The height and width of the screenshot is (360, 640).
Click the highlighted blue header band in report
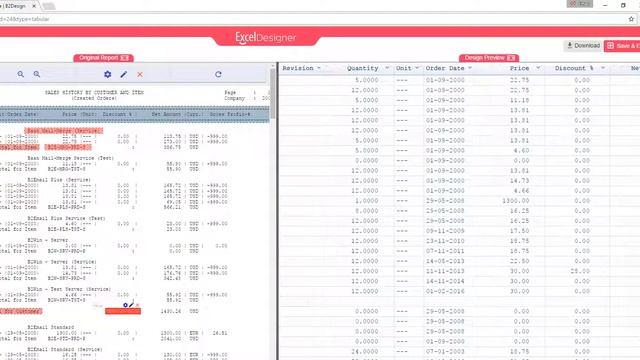pos(135,114)
